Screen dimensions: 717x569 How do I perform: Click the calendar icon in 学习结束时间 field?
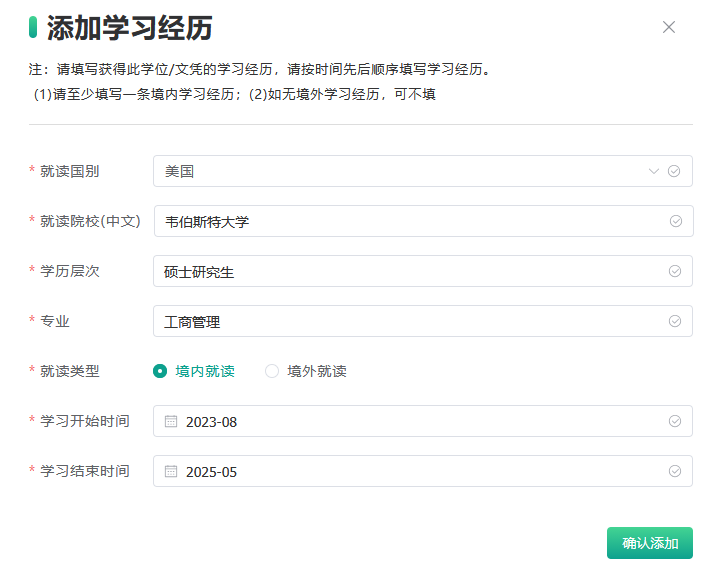[171, 471]
